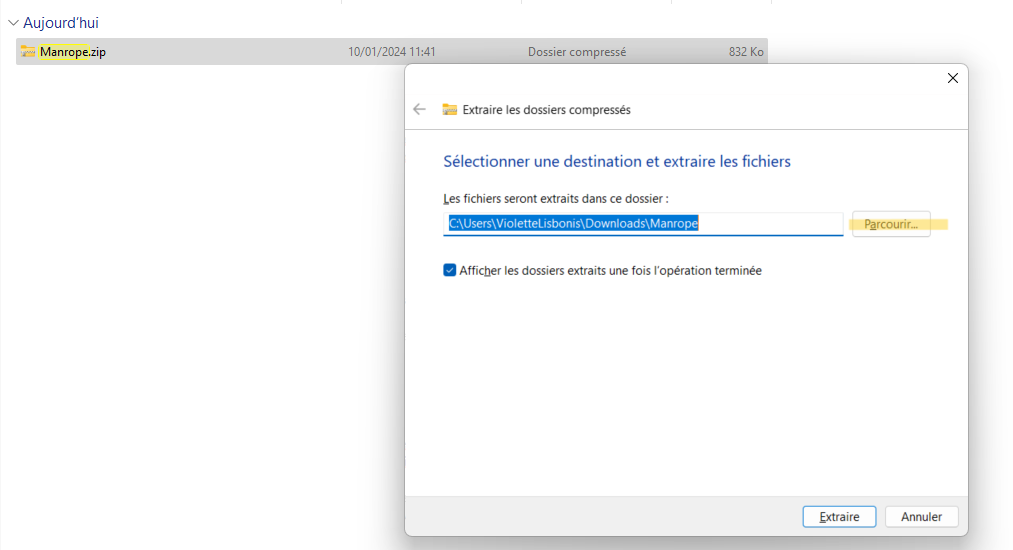Click the Aujourd'hui group header text
This screenshot has height=550, width=1013.
coord(61,23)
